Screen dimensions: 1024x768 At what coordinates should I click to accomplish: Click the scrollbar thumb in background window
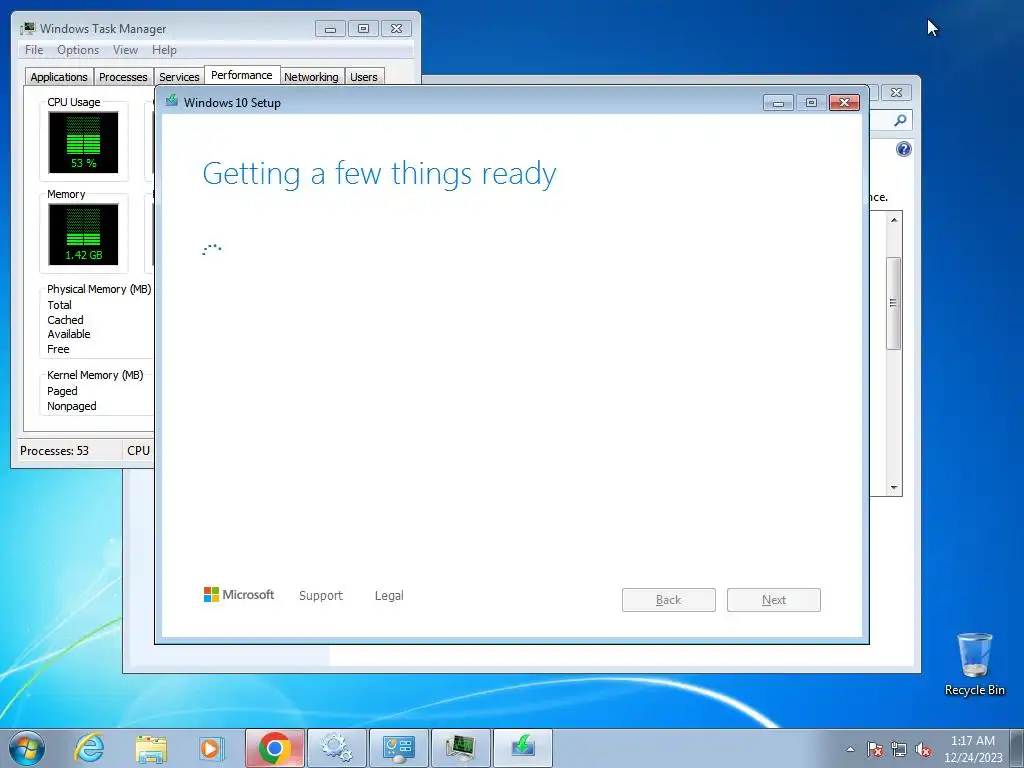tap(894, 303)
